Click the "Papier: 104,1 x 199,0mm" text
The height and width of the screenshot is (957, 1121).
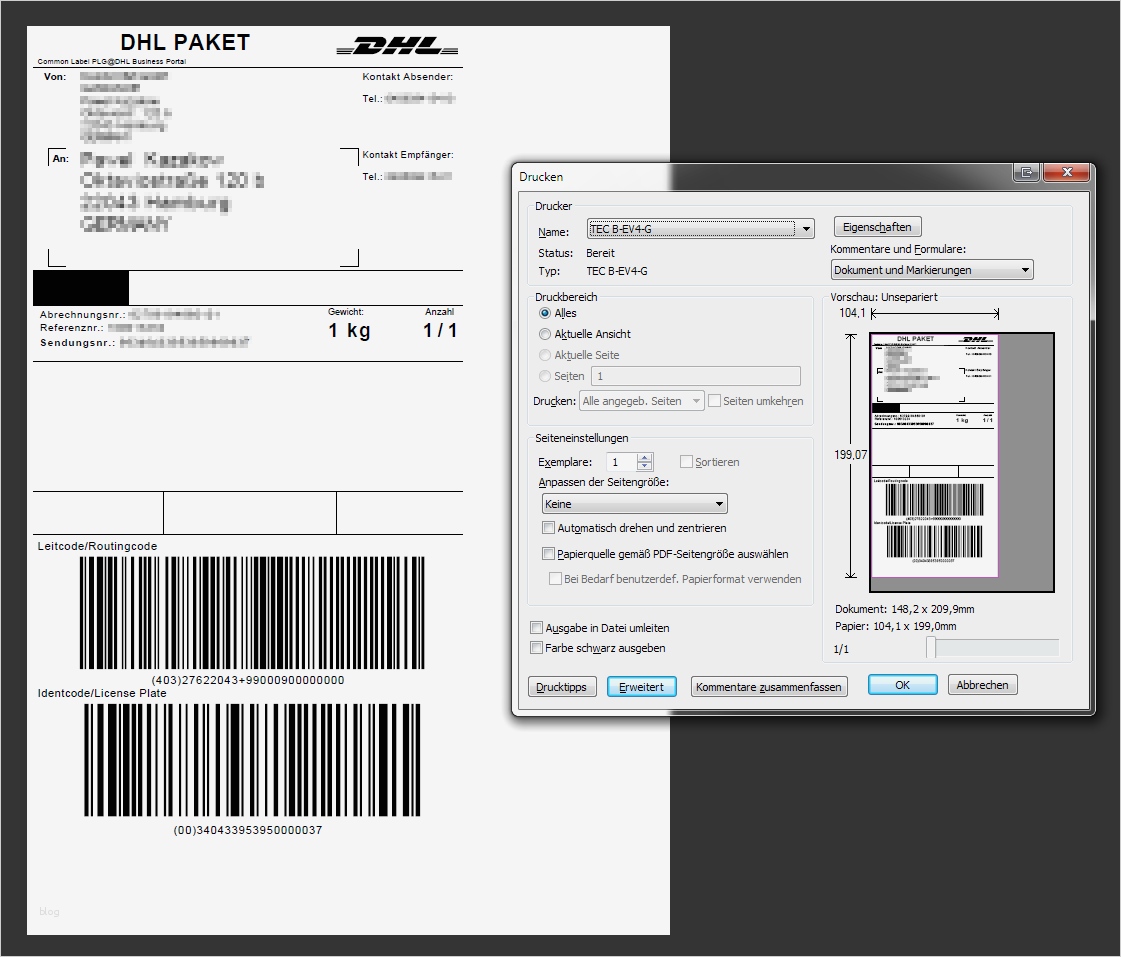click(896, 626)
